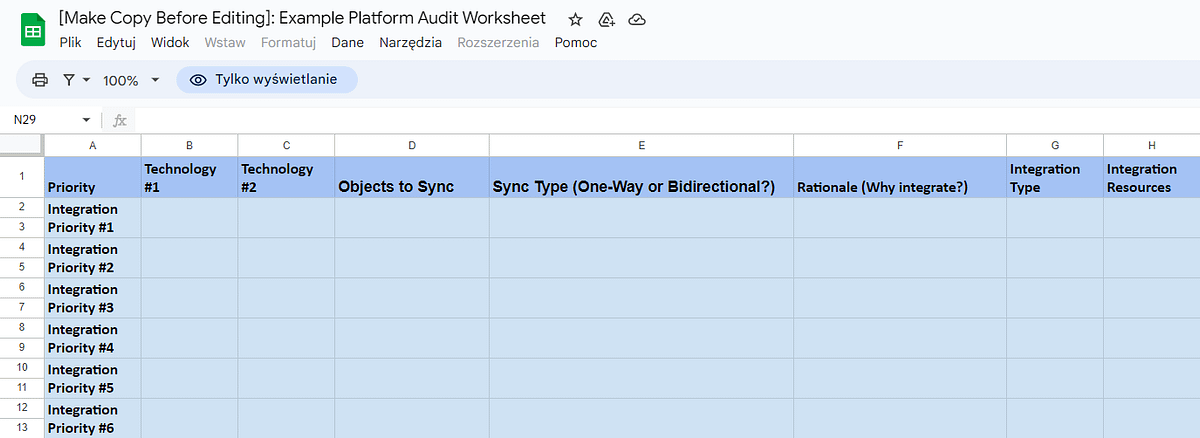Select the Integration Priority #1 cell
Screen dimensions: 1200x438
pos(92,218)
